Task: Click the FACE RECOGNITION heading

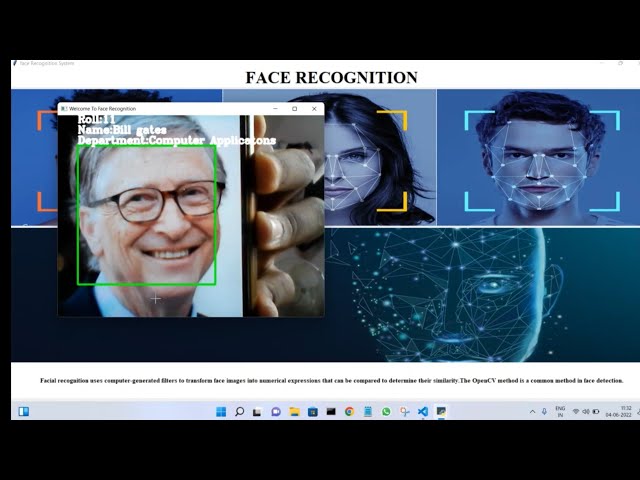Action: click(331, 78)
